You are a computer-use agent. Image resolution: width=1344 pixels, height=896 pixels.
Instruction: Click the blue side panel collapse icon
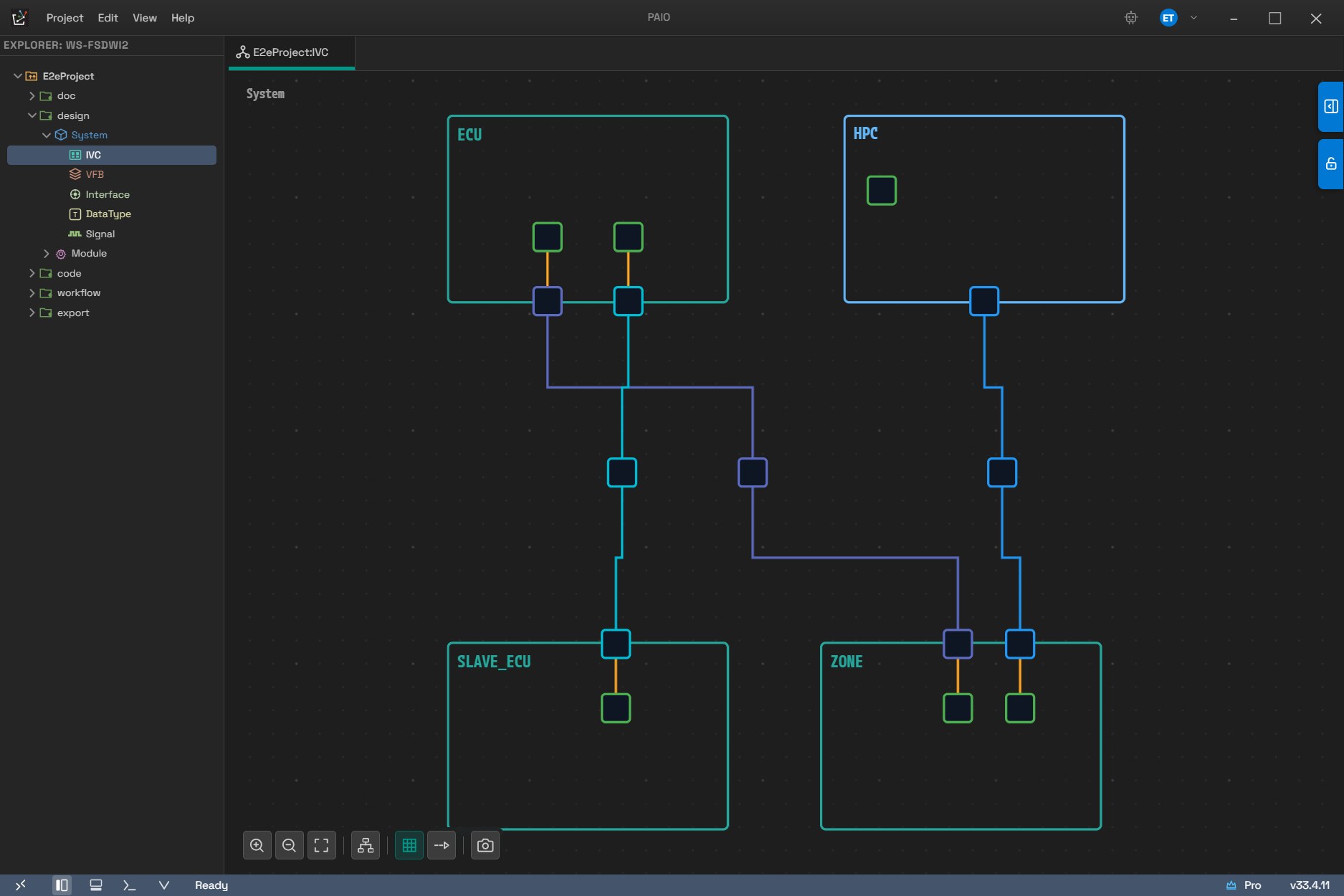[1331, 107]
